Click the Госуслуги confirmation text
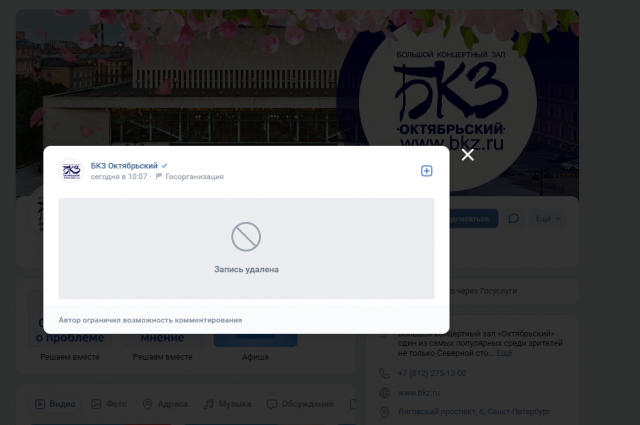This screenshot has width=640, height=425. pyautogui.click(x=483, y=291)
